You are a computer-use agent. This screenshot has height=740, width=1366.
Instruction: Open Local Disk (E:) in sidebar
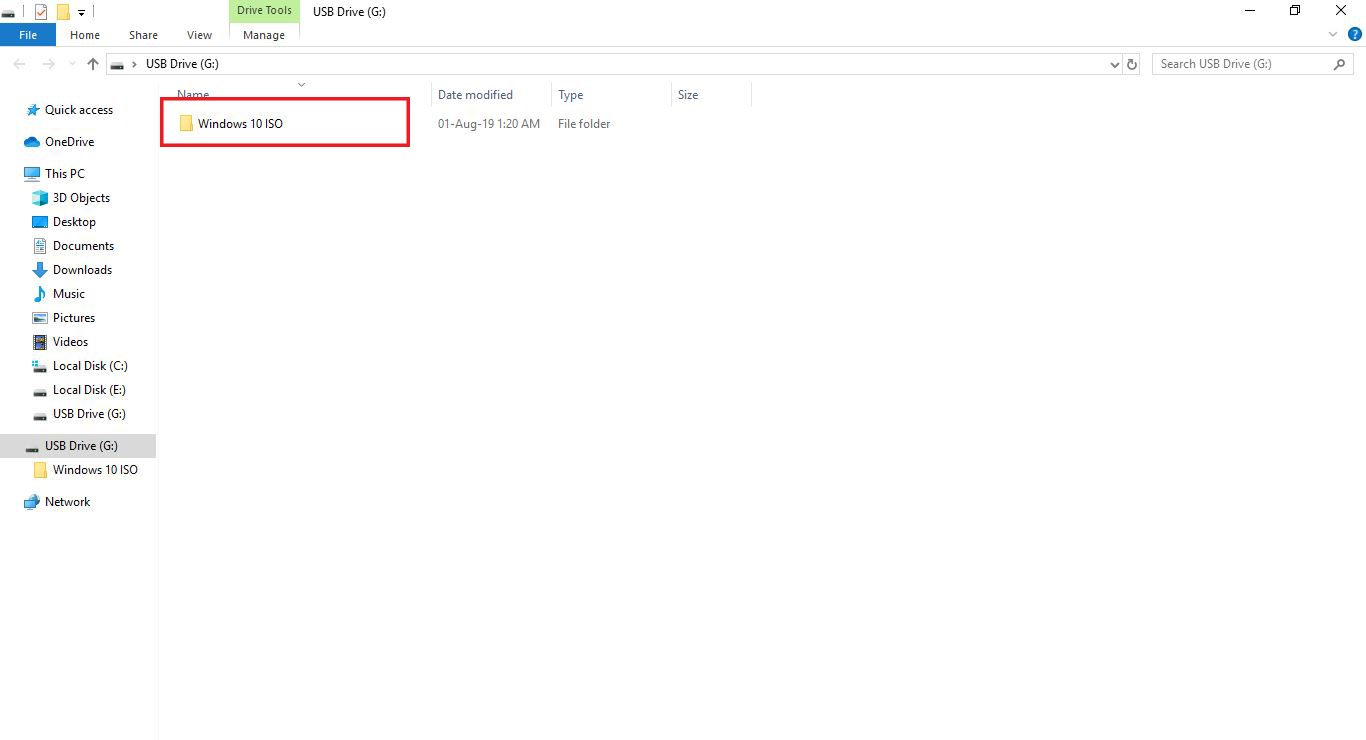(89, 390)
